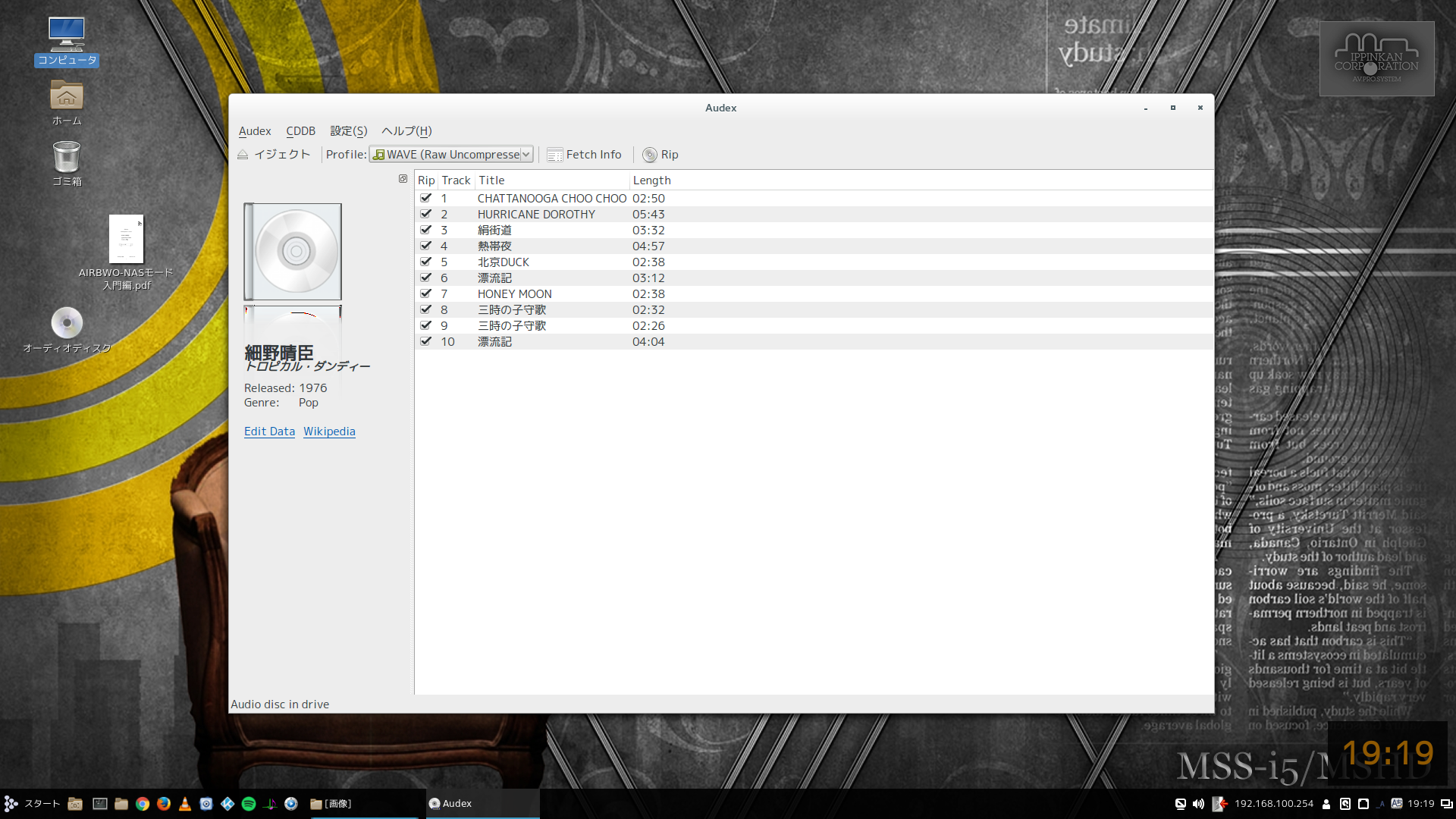Open the CDDB menu
Image resolution: width=1456 pixels, height=819 pixels.
point(300,131)
